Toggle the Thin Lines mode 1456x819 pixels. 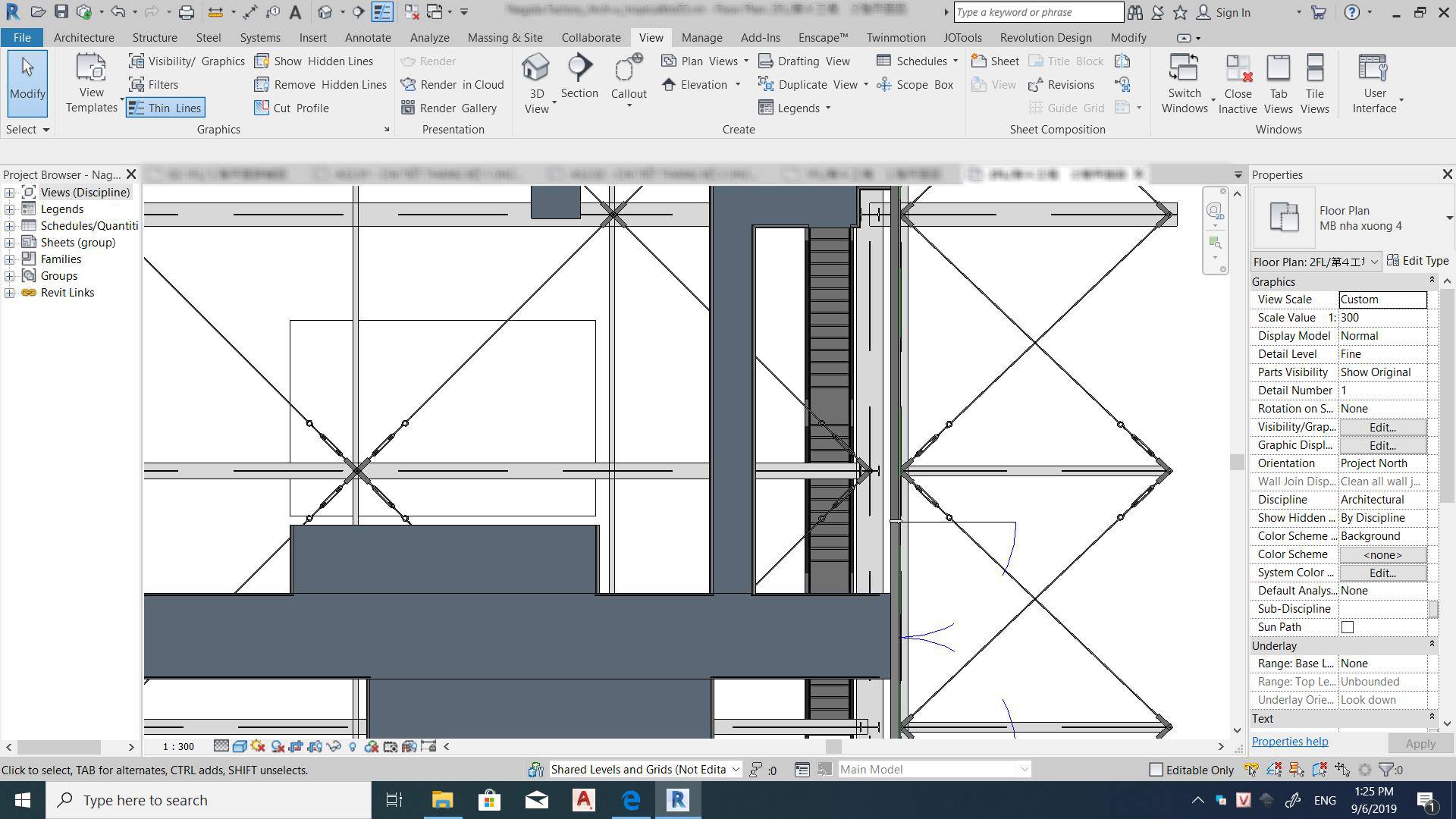point(165,108)
